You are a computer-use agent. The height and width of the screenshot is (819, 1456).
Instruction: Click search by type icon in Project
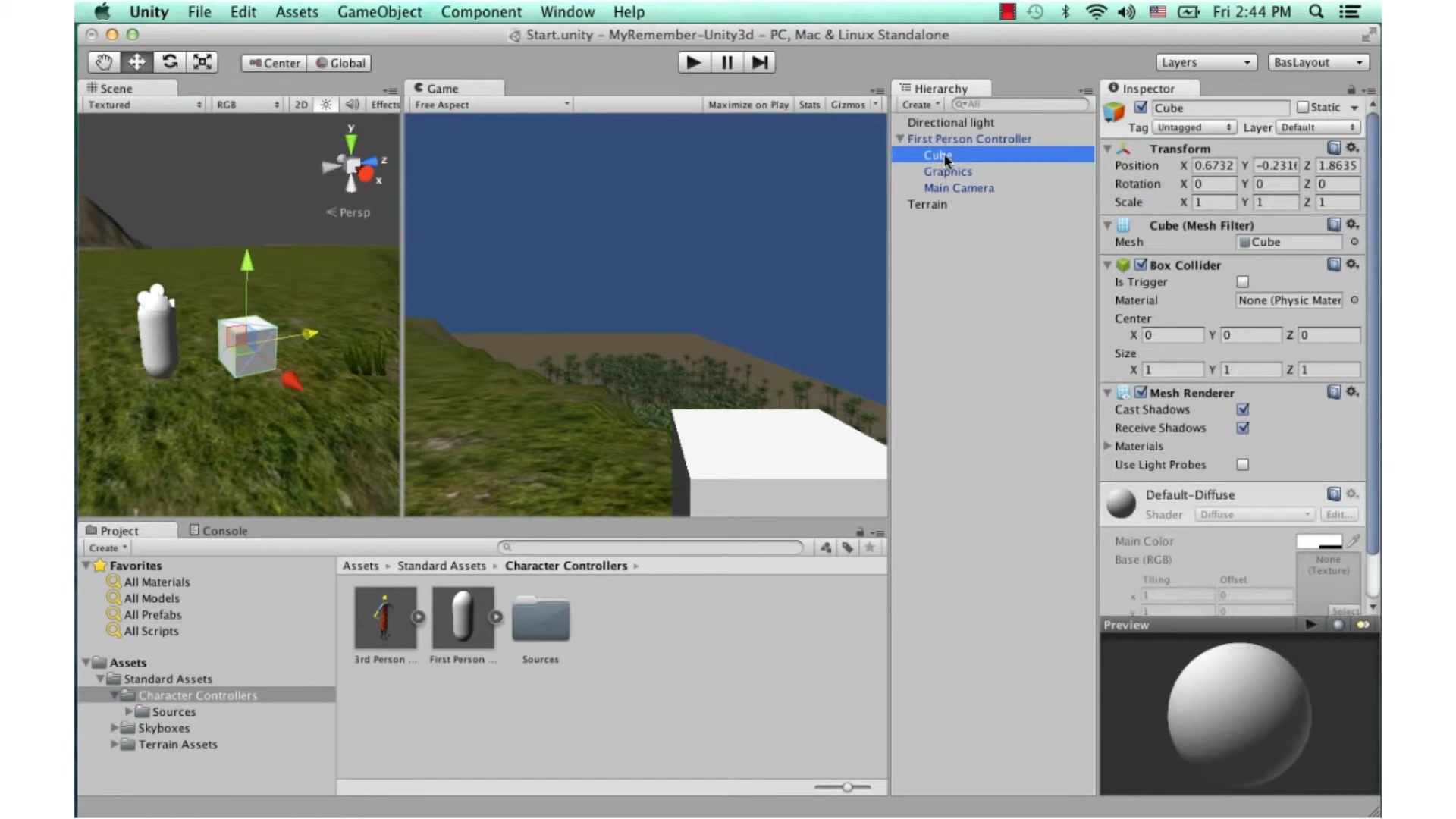[x=826, y=548]
